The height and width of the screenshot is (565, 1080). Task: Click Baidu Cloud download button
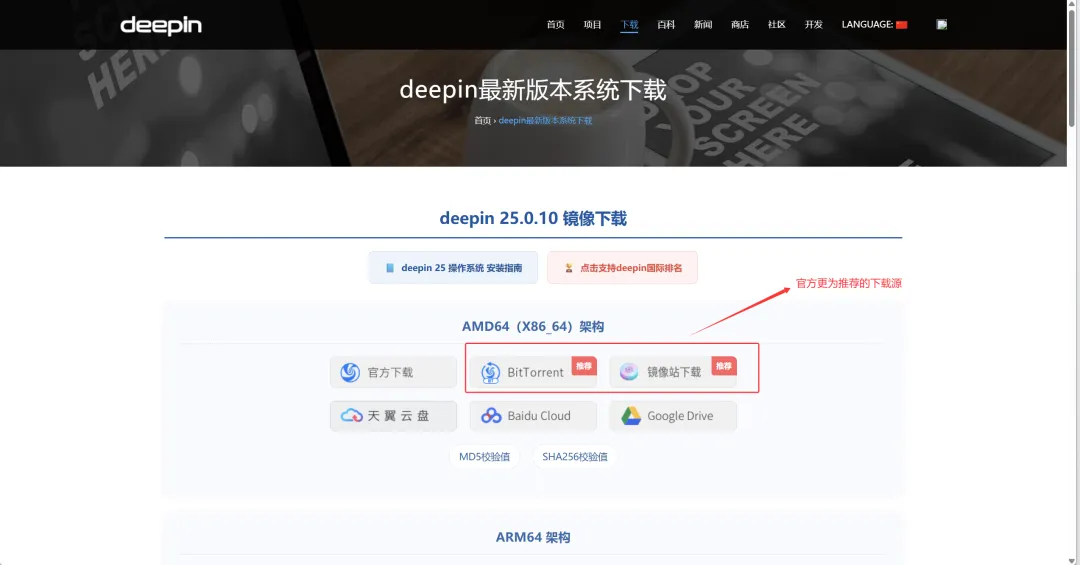(x=533, y=416)
